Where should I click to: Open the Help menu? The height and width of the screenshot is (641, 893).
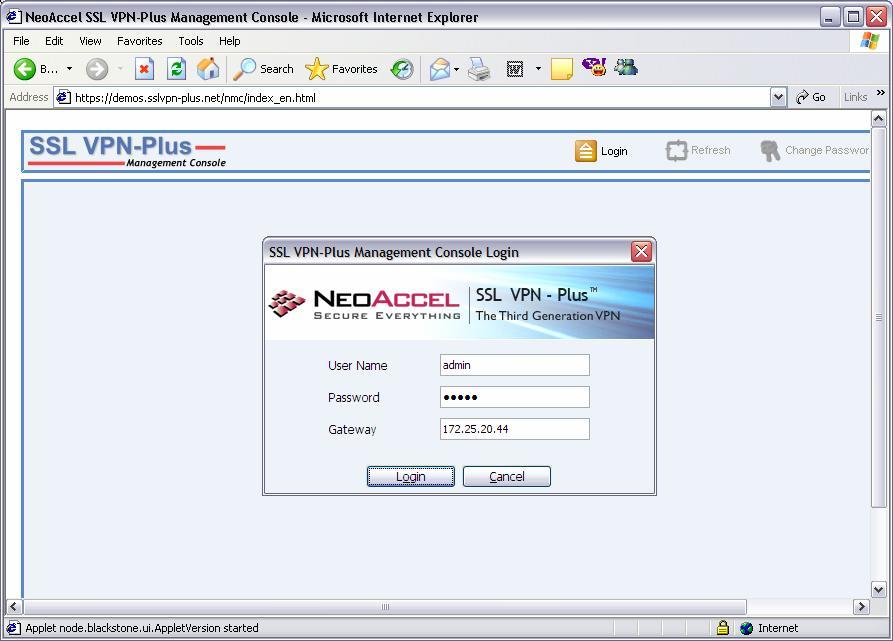click(230, 41)
